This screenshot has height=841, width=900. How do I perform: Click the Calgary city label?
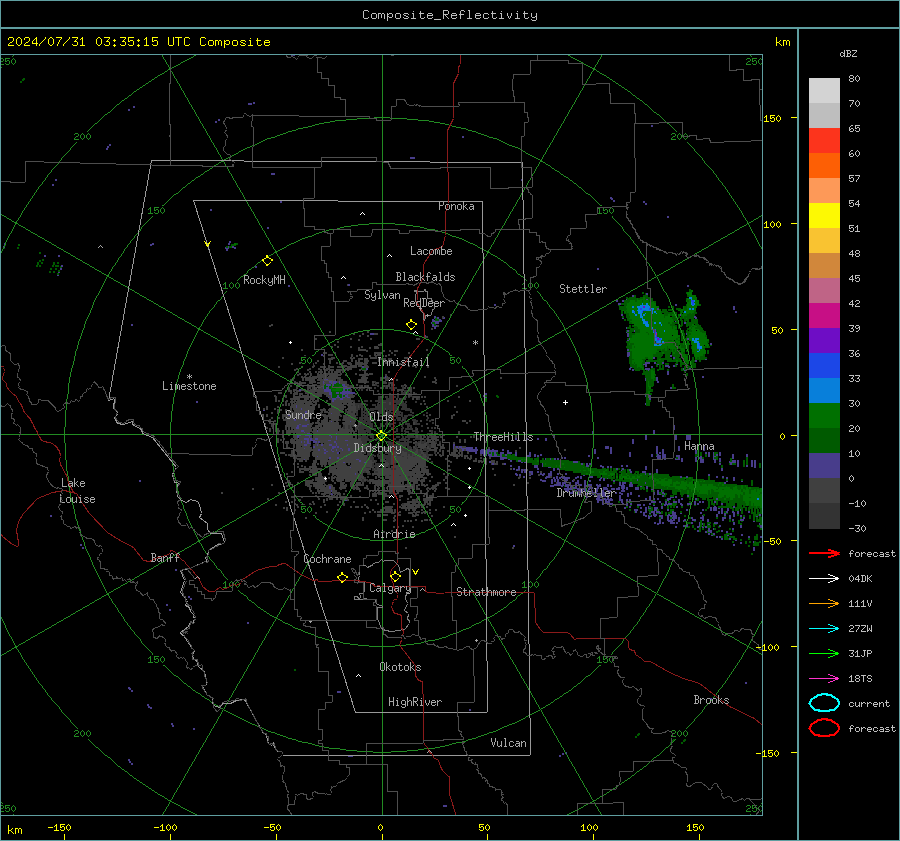(x=390, y=588)
